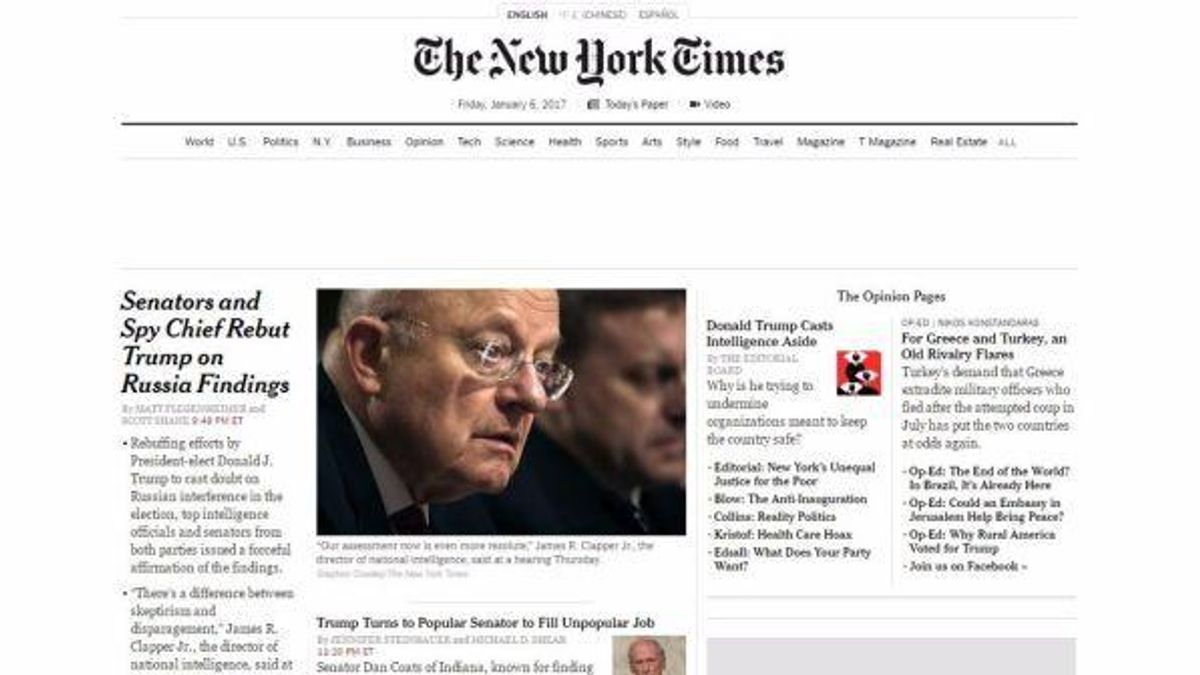Open the large James Clapper photo

click(501, 412)
